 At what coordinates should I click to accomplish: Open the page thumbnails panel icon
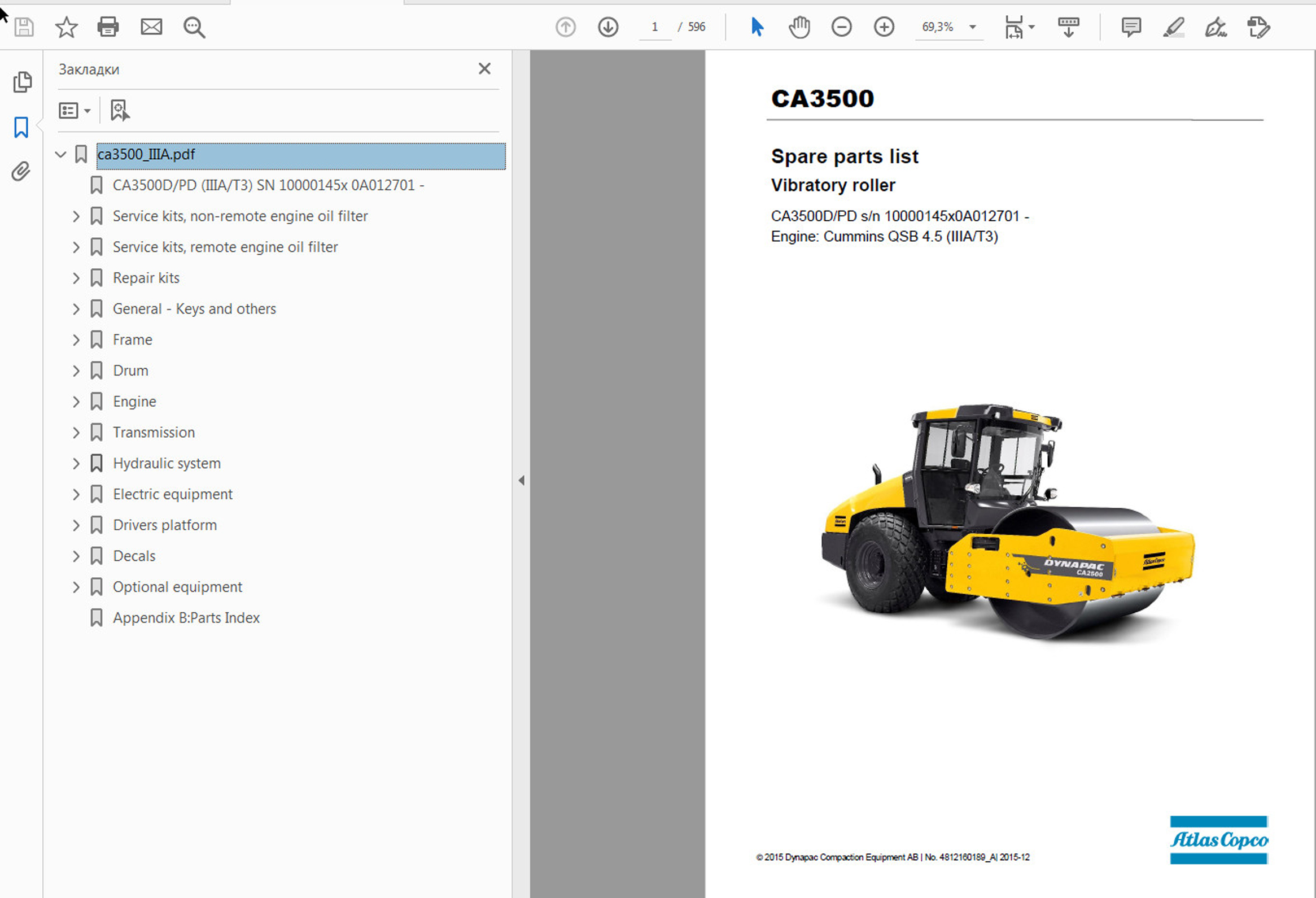coord(22,82)
